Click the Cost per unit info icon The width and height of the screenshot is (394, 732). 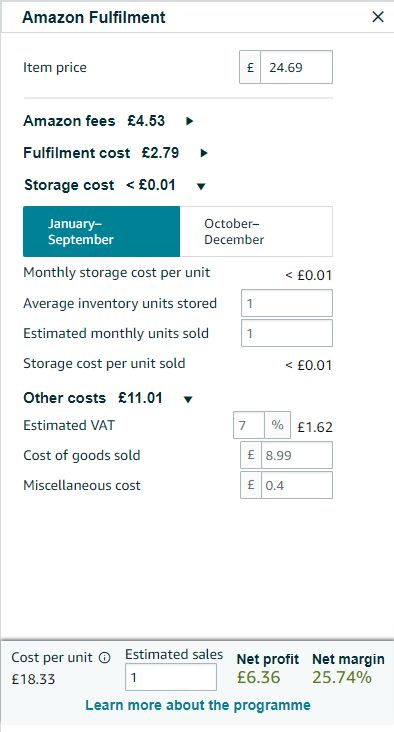[x=105, y=658]
